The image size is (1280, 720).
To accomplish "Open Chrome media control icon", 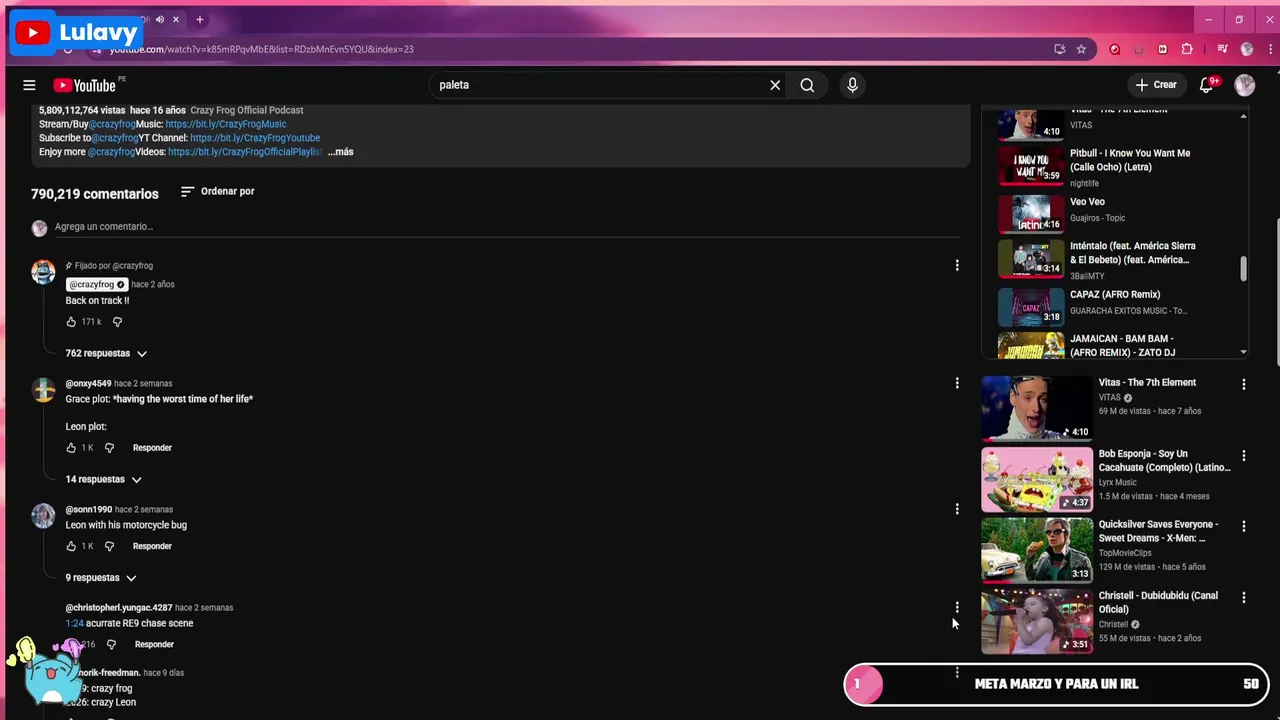I will (1222, 49).
